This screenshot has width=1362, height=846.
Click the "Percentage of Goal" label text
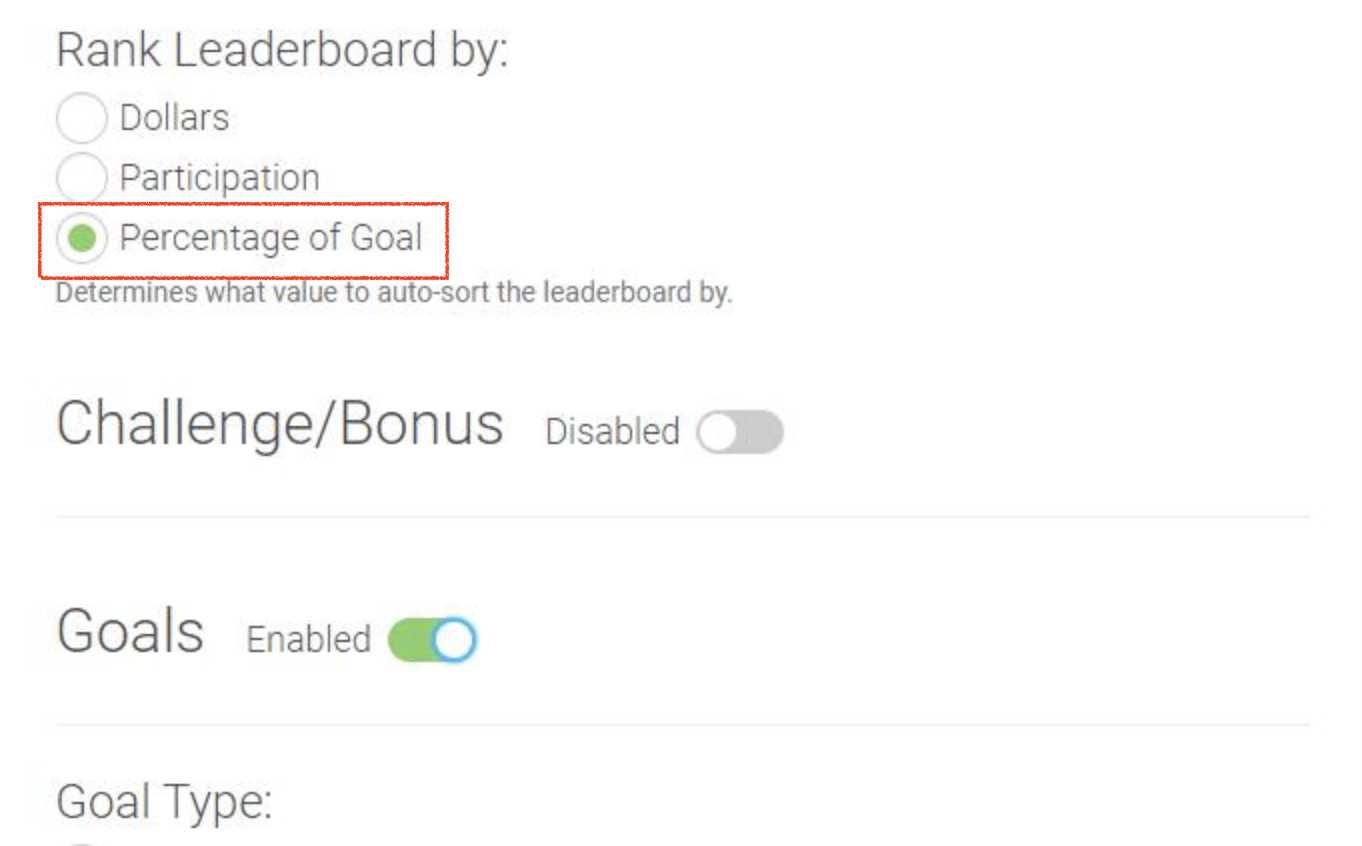pyautogui.click(x=270, y=238)
